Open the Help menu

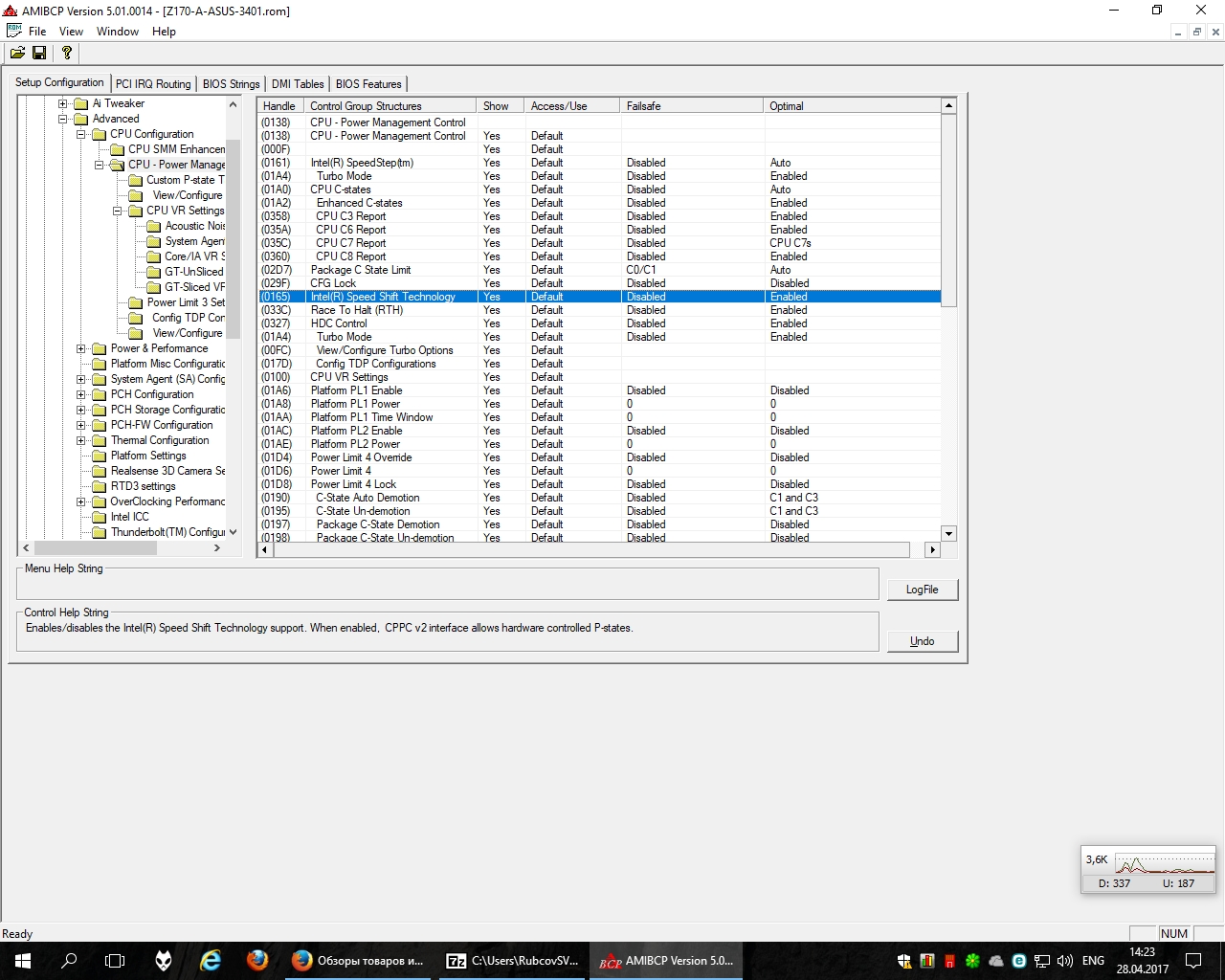[x=164, y=32]
